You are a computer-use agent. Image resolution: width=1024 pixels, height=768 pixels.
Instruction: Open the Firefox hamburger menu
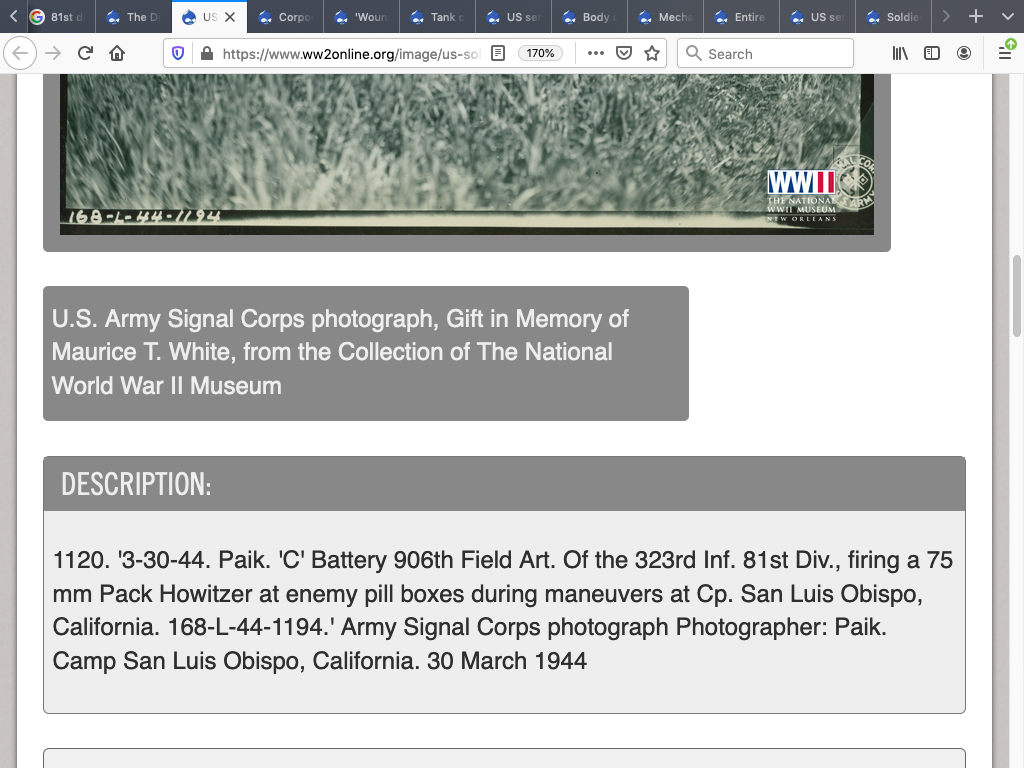(1005, 54)
